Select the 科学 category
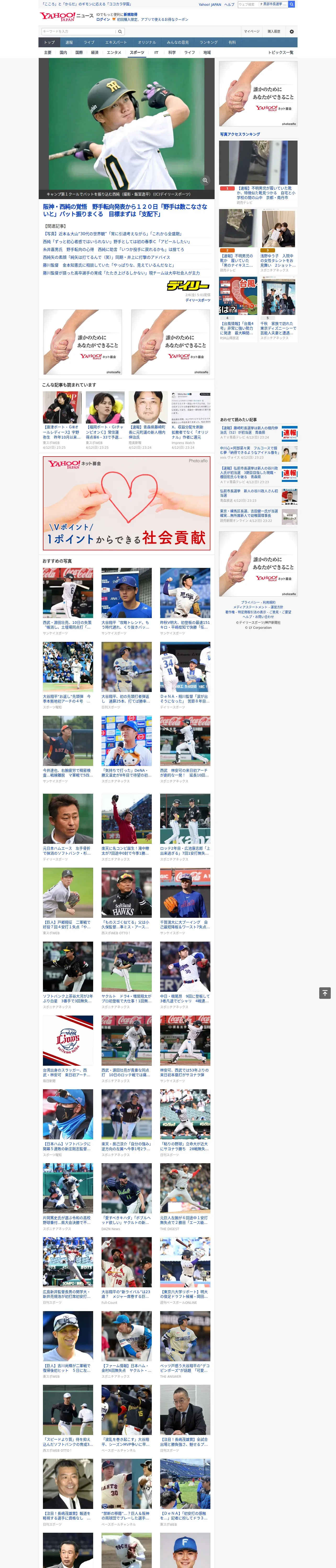 click(172, 52)
